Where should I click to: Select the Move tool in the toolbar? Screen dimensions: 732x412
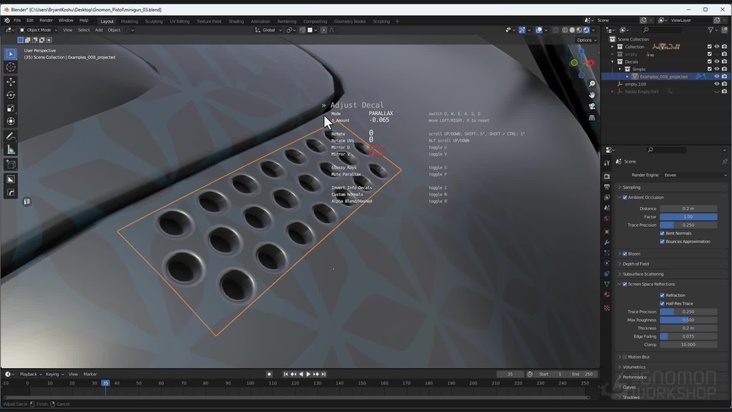(11, 82)
